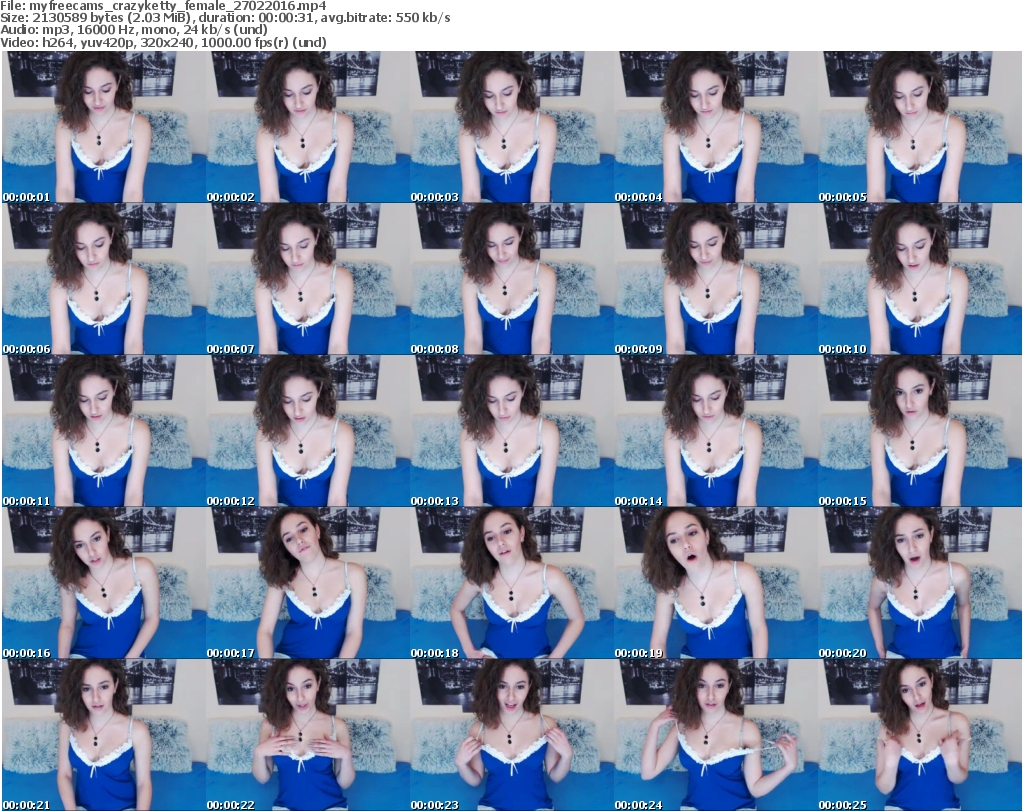
Task: Open the frame stamped 00:00:19
Action: tap(715, 583)
